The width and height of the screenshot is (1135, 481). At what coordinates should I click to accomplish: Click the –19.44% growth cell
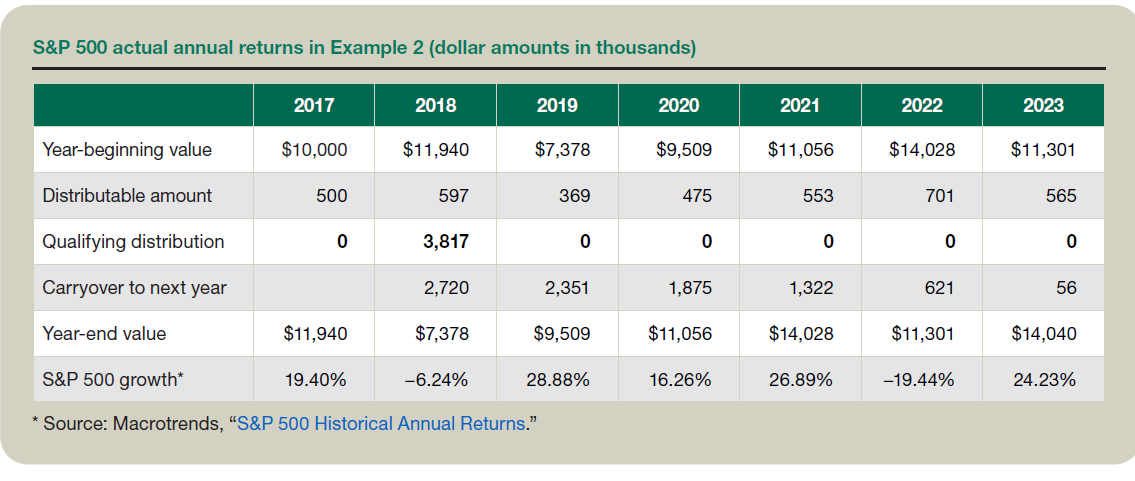coord(921,380)
